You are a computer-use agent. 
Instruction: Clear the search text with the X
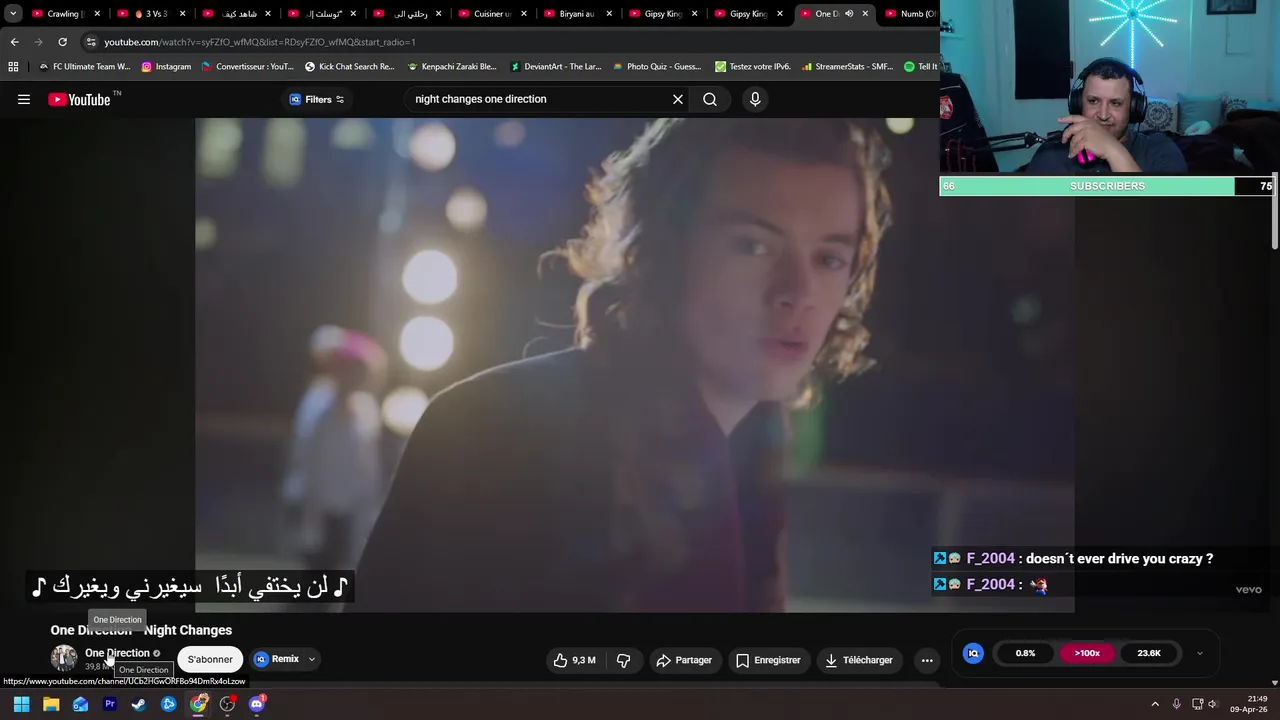678,99
